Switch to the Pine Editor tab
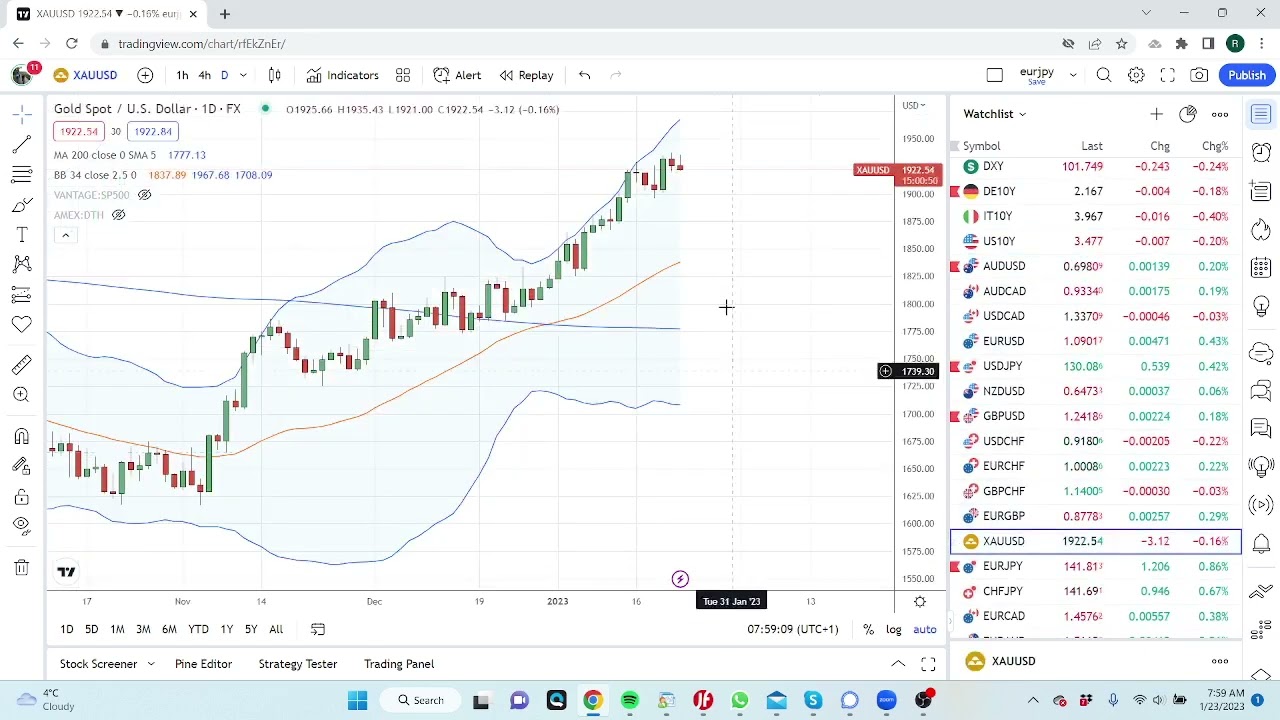The image size is (1280, 720). click(203, 664)
